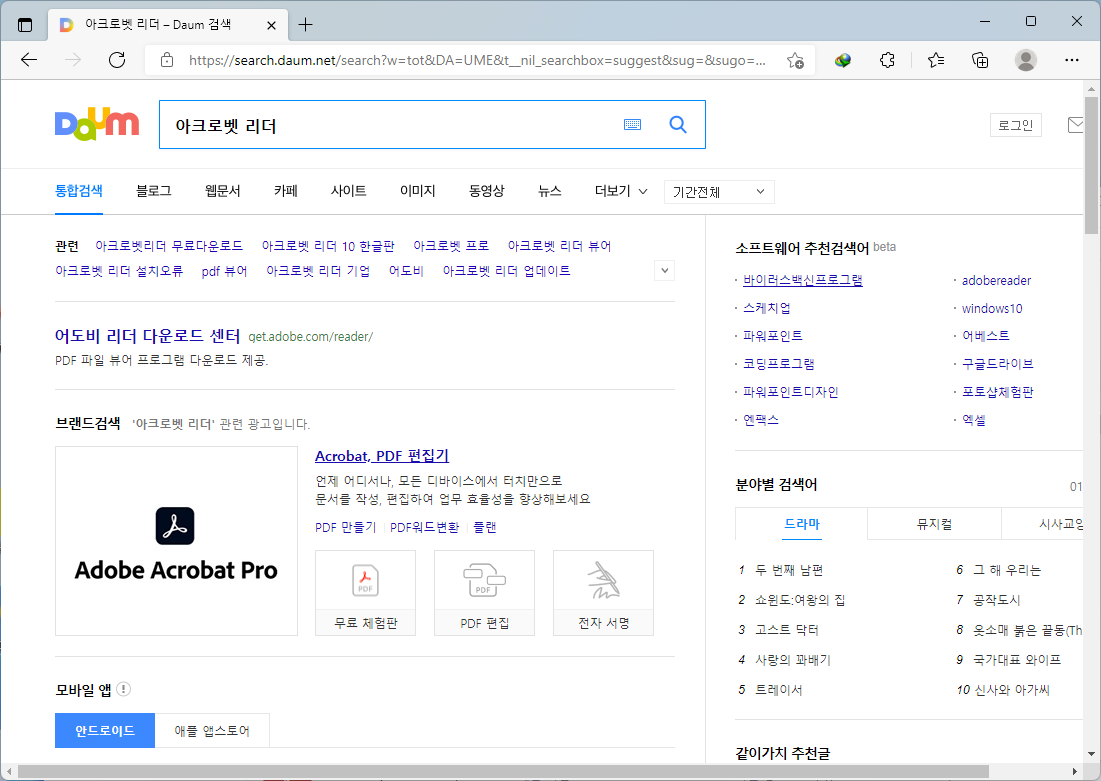
Task: Add this page to favorites star icon
Action: coord(795,60)
